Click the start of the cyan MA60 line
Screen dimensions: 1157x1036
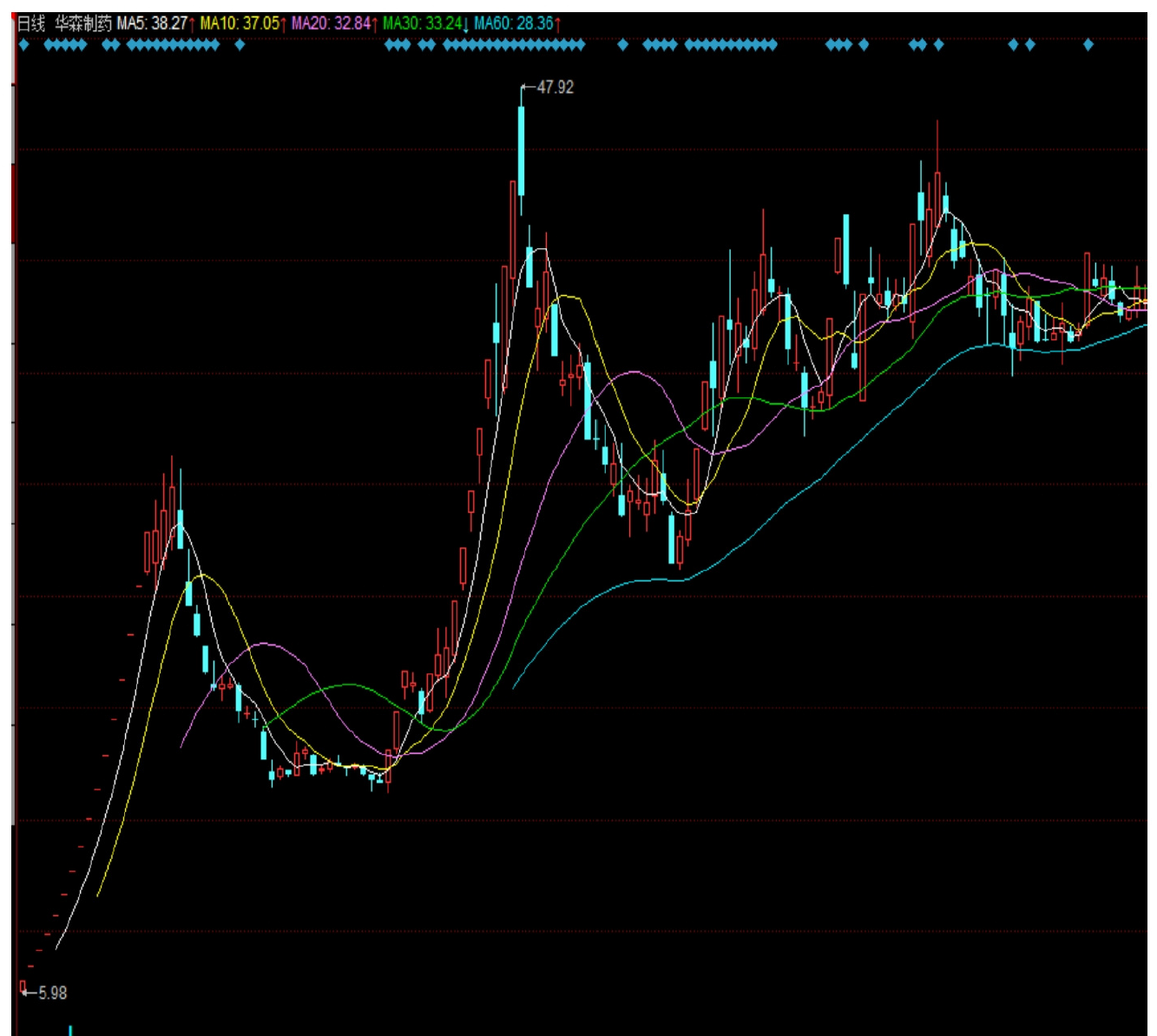[514, 688]
